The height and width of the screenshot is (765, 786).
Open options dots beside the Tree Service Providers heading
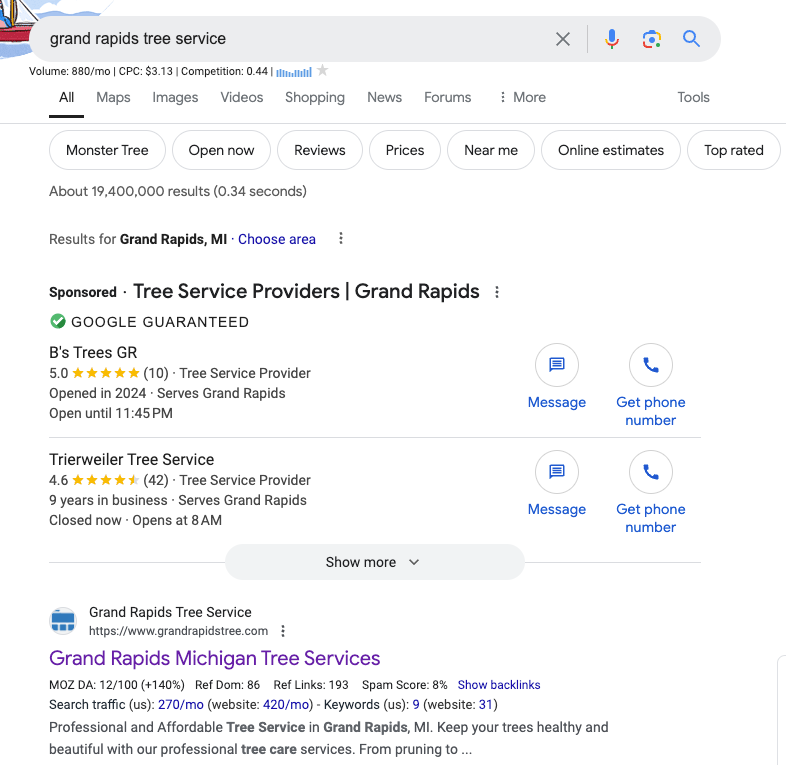point(497,292)
